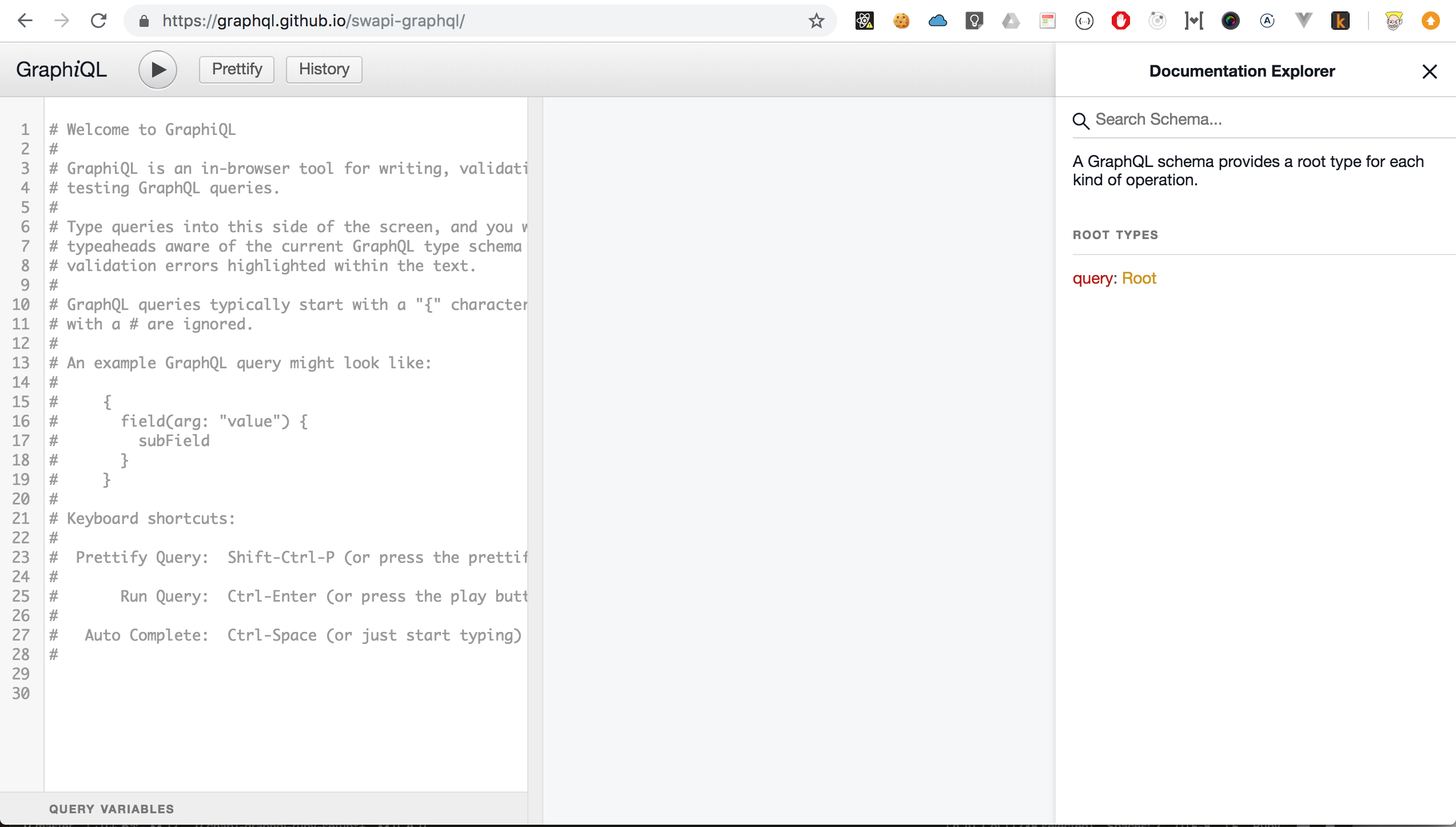The image size is (1456, 827).
Task: Click line number 29 in the gutter
Action: [x=21, y=674]
